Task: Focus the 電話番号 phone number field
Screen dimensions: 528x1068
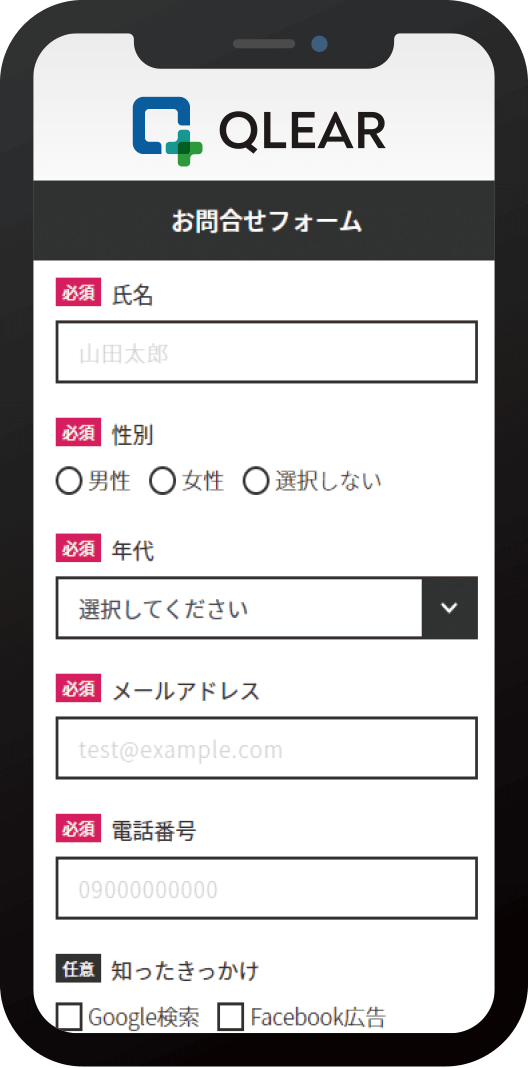Action: (x=266, y=888)
